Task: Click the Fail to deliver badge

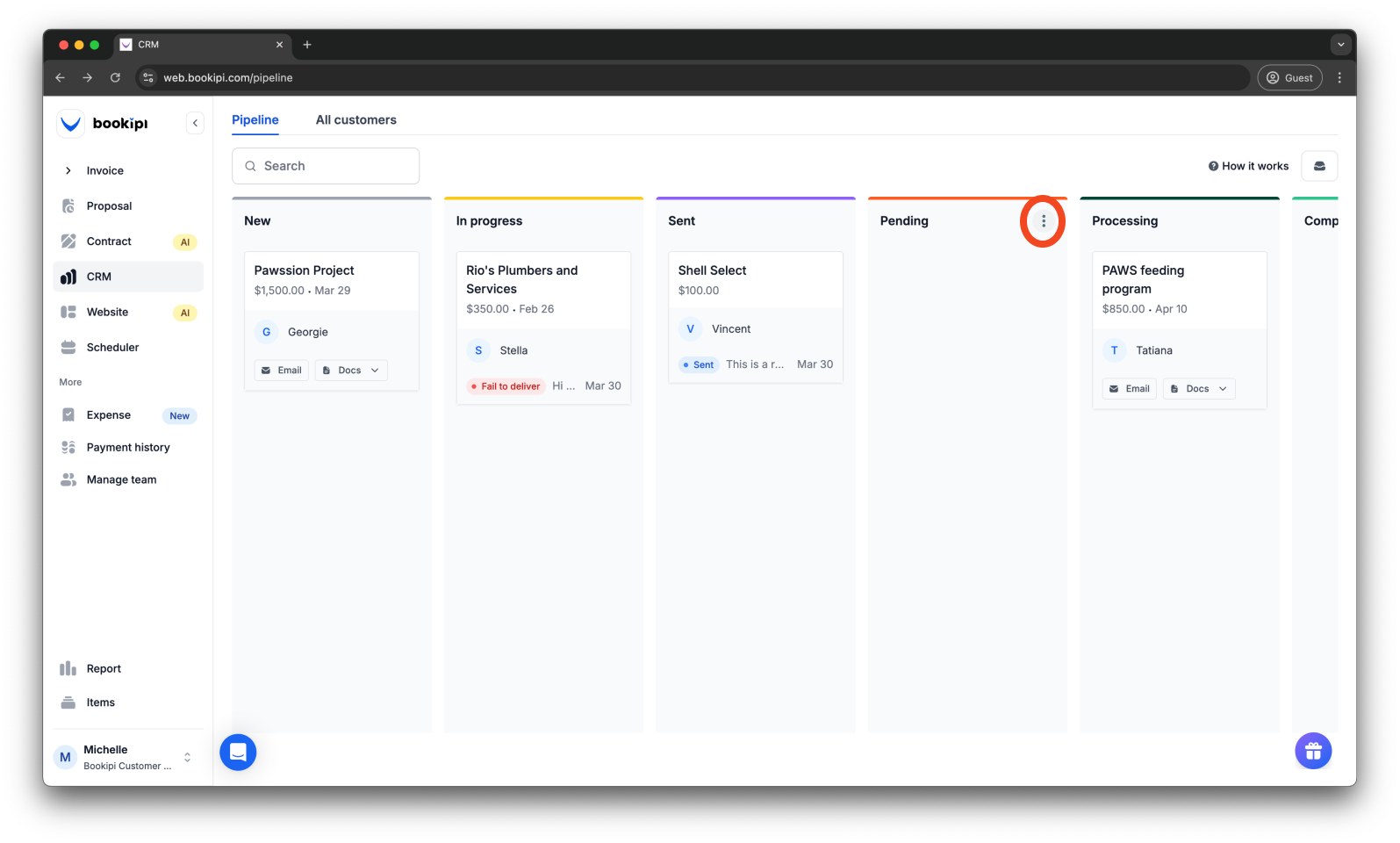Action: (506, 386)
